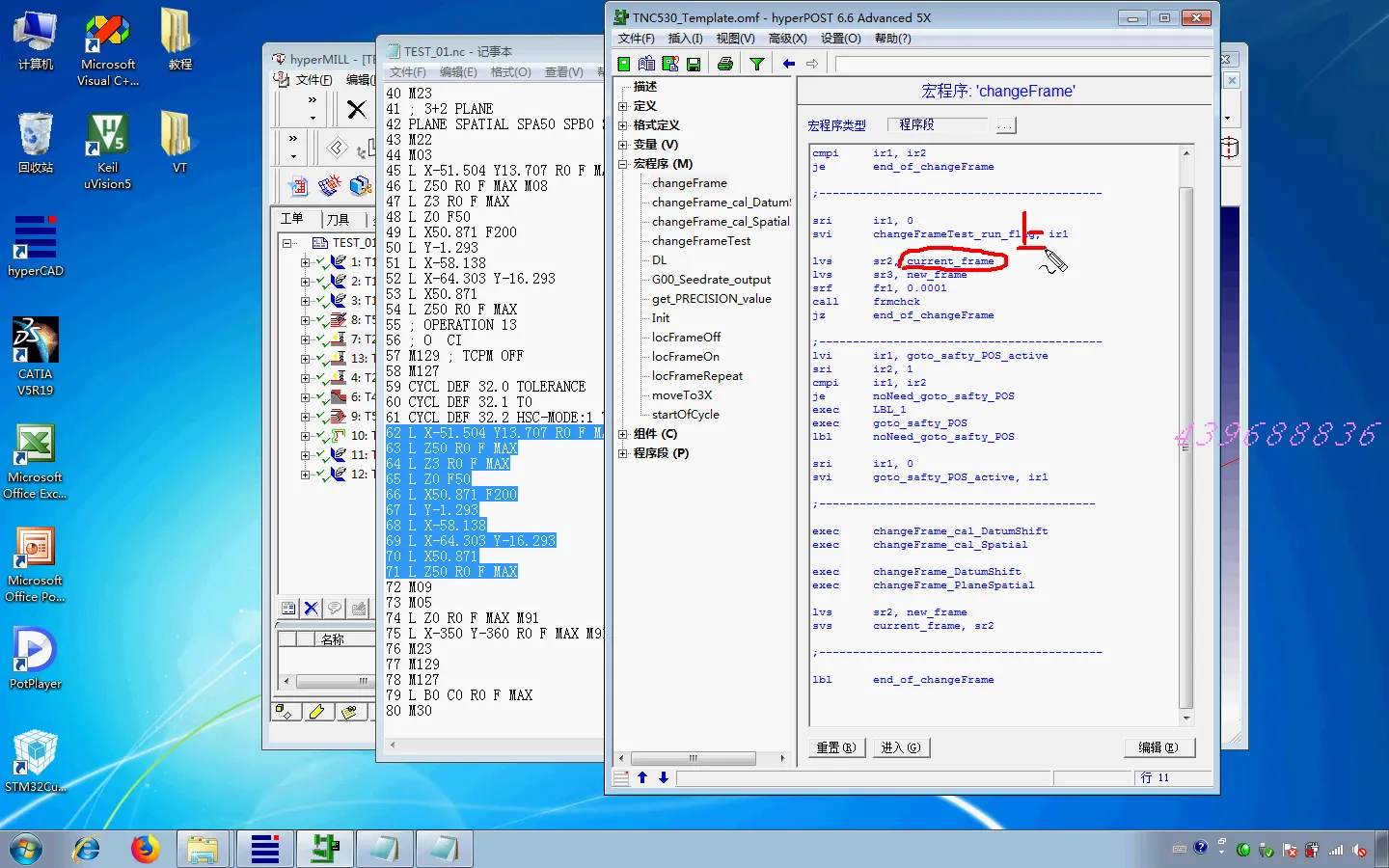Click the save floppy disk icon in hyperPOST
Screen dimensions: 1389x868
coord(694,64)
